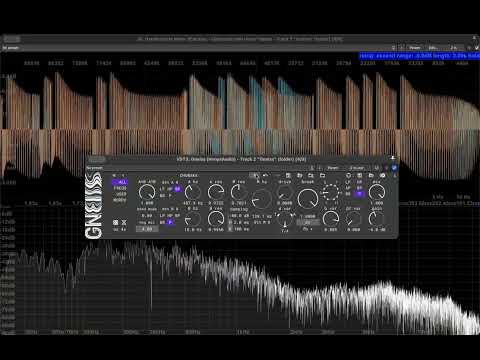The width and height of the screenshot is (480, 360).
Task: Click the right dice randomize icon in Gneiss
Action: click(124, 222)
